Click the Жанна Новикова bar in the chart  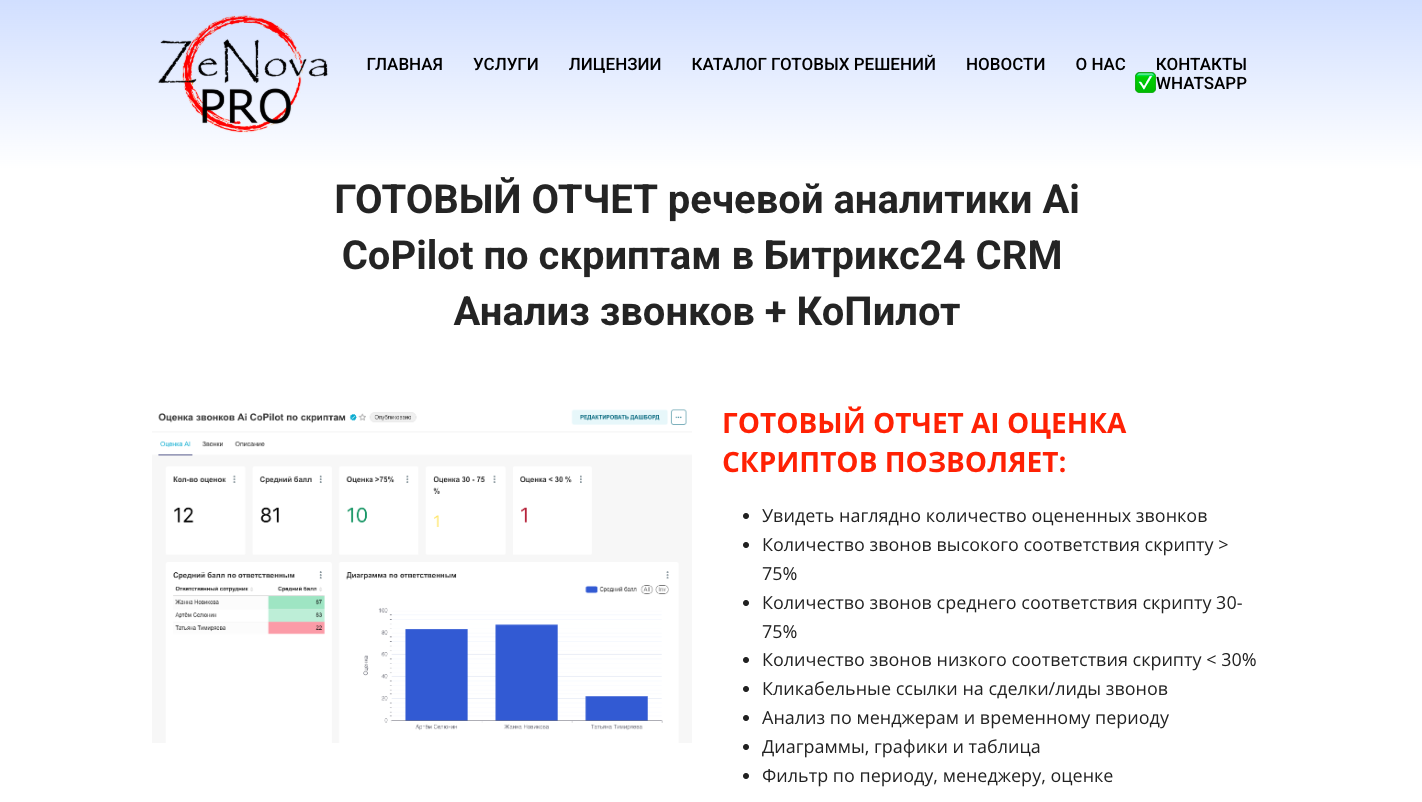526,672
